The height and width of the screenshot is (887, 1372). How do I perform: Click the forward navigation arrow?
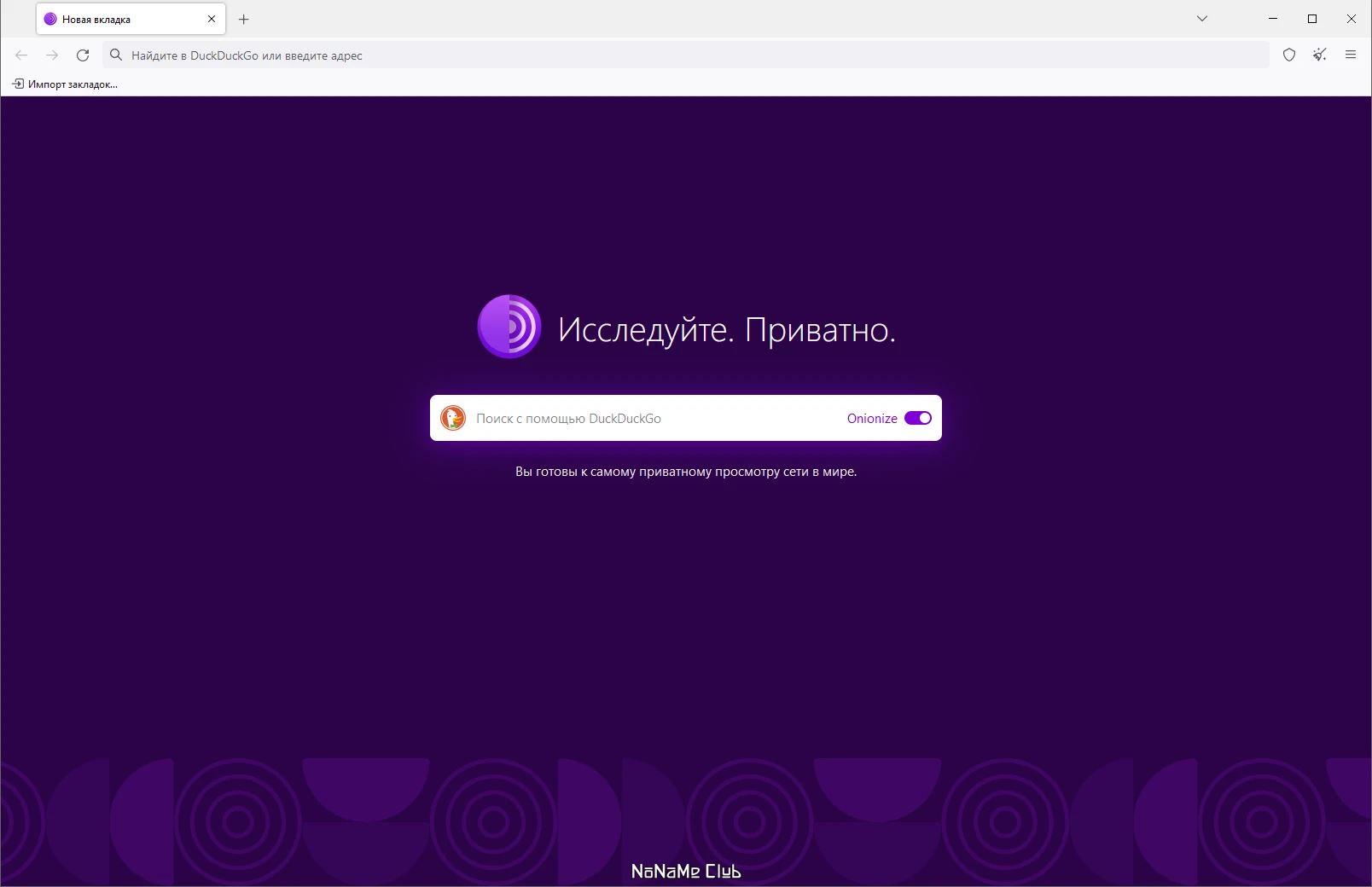coord(52,55)
